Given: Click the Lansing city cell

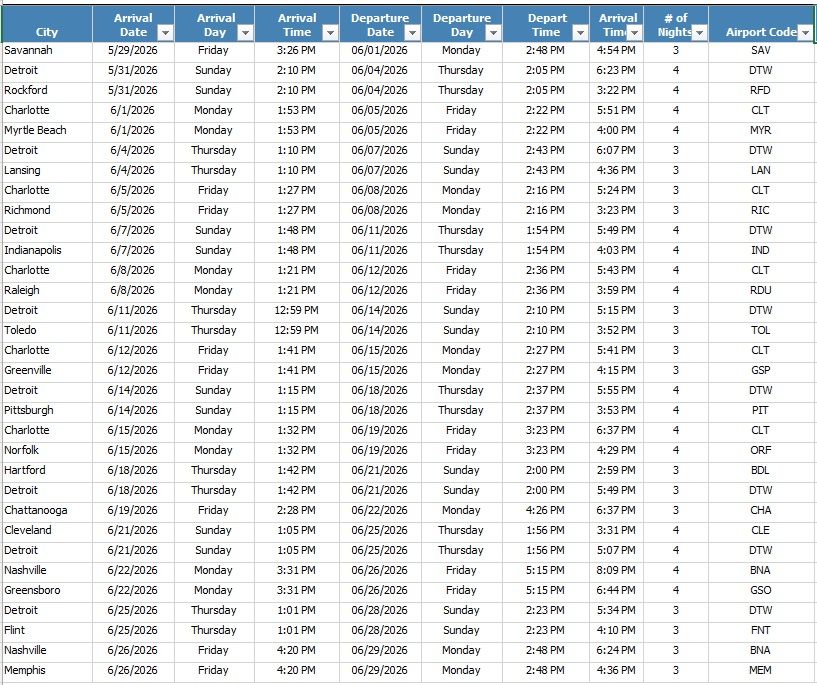Looking at the screenshot, I should click(x=47, y=170).
